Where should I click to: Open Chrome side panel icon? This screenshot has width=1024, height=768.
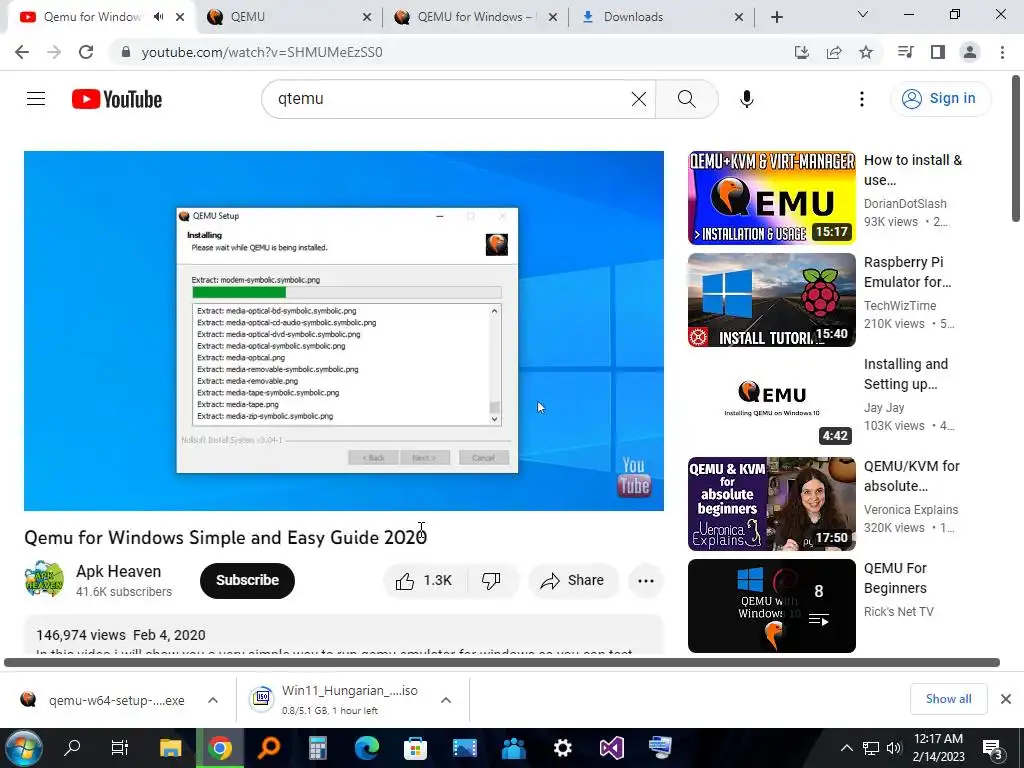[x=938, y=52]
